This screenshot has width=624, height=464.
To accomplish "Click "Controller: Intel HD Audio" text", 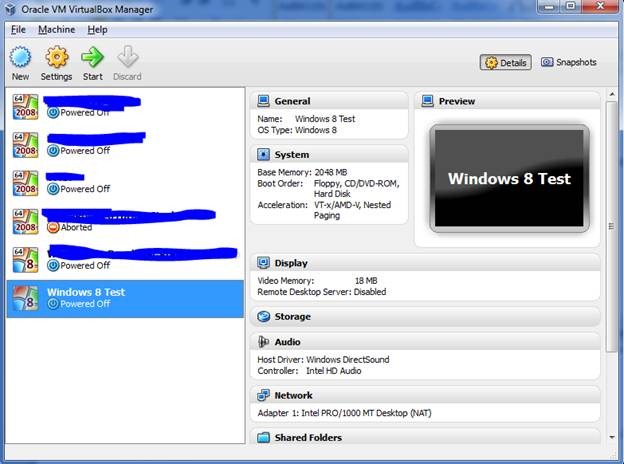I will [309, 370].
